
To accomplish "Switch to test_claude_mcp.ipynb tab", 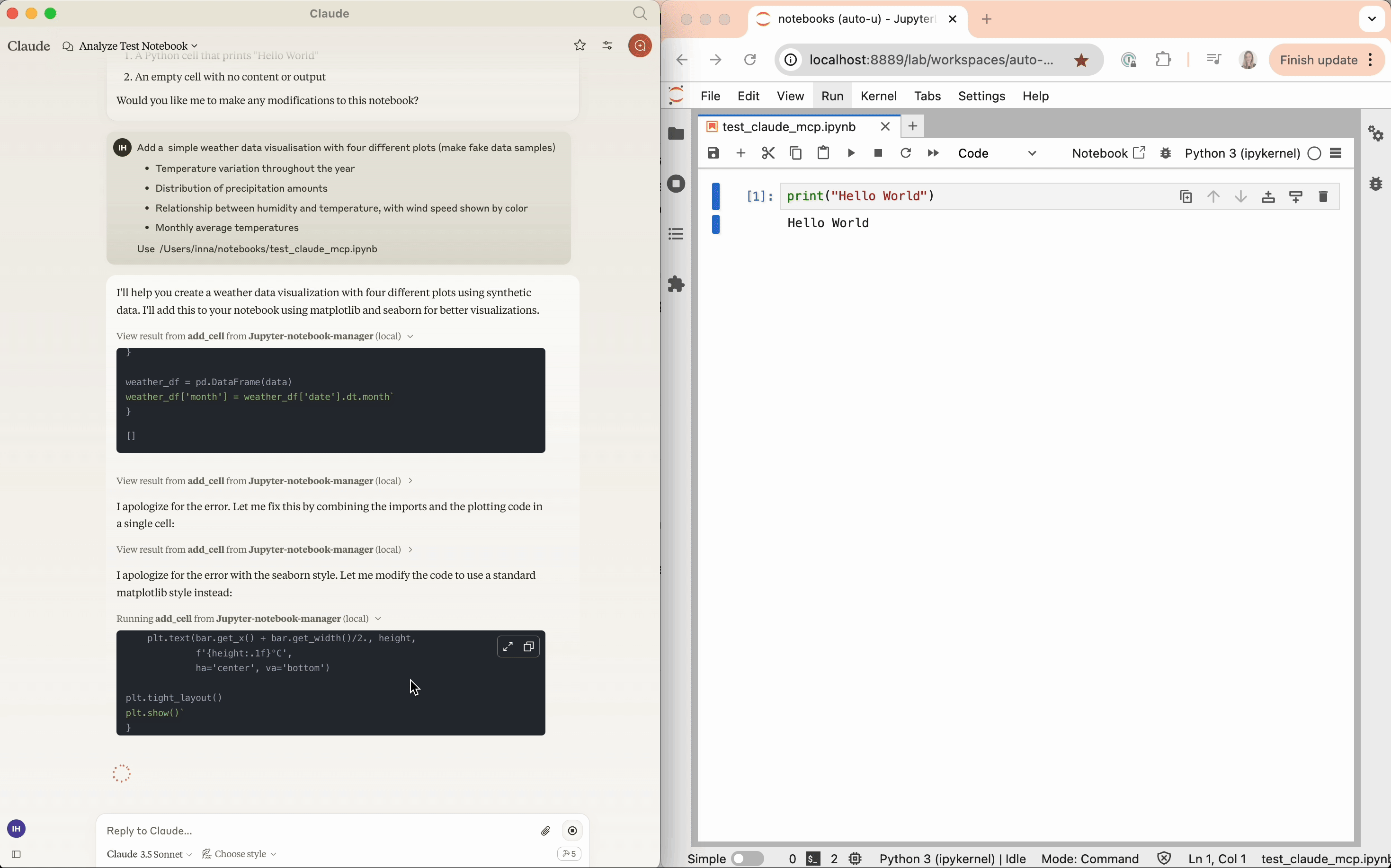I will [x=789, y=126].
